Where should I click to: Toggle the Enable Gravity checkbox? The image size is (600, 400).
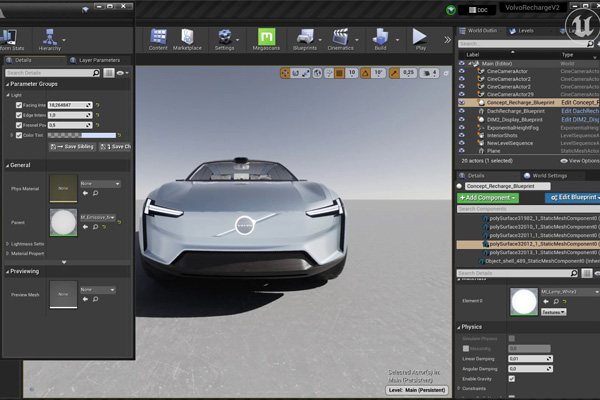click(x=512, y=379)
